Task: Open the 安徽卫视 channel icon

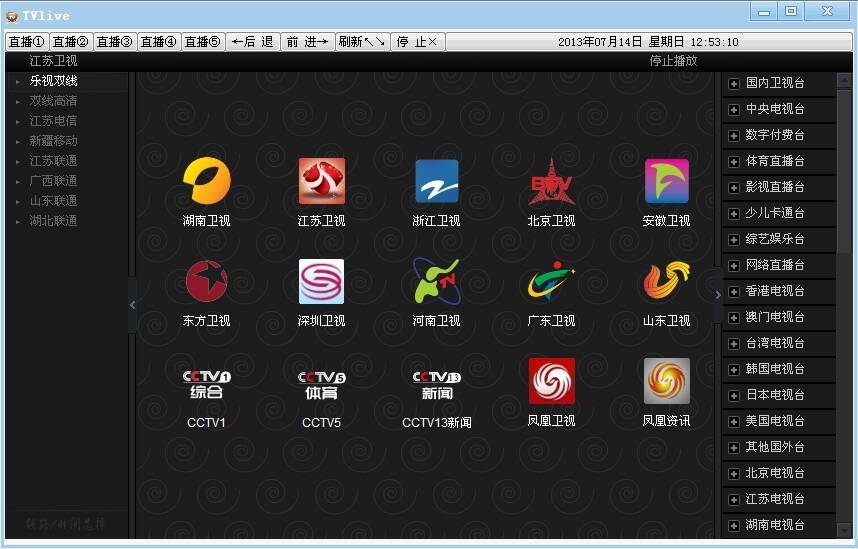Action: [x=666, y=181]
